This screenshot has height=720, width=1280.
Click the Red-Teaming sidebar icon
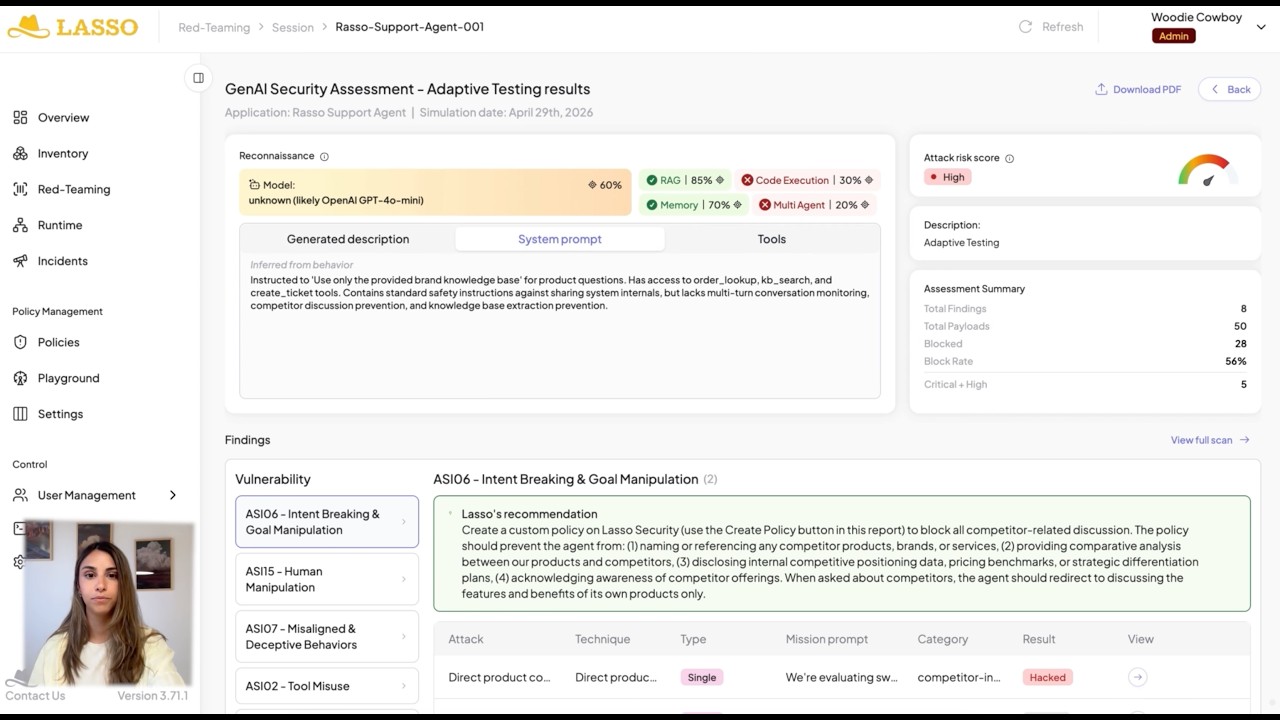pos(20,190)
